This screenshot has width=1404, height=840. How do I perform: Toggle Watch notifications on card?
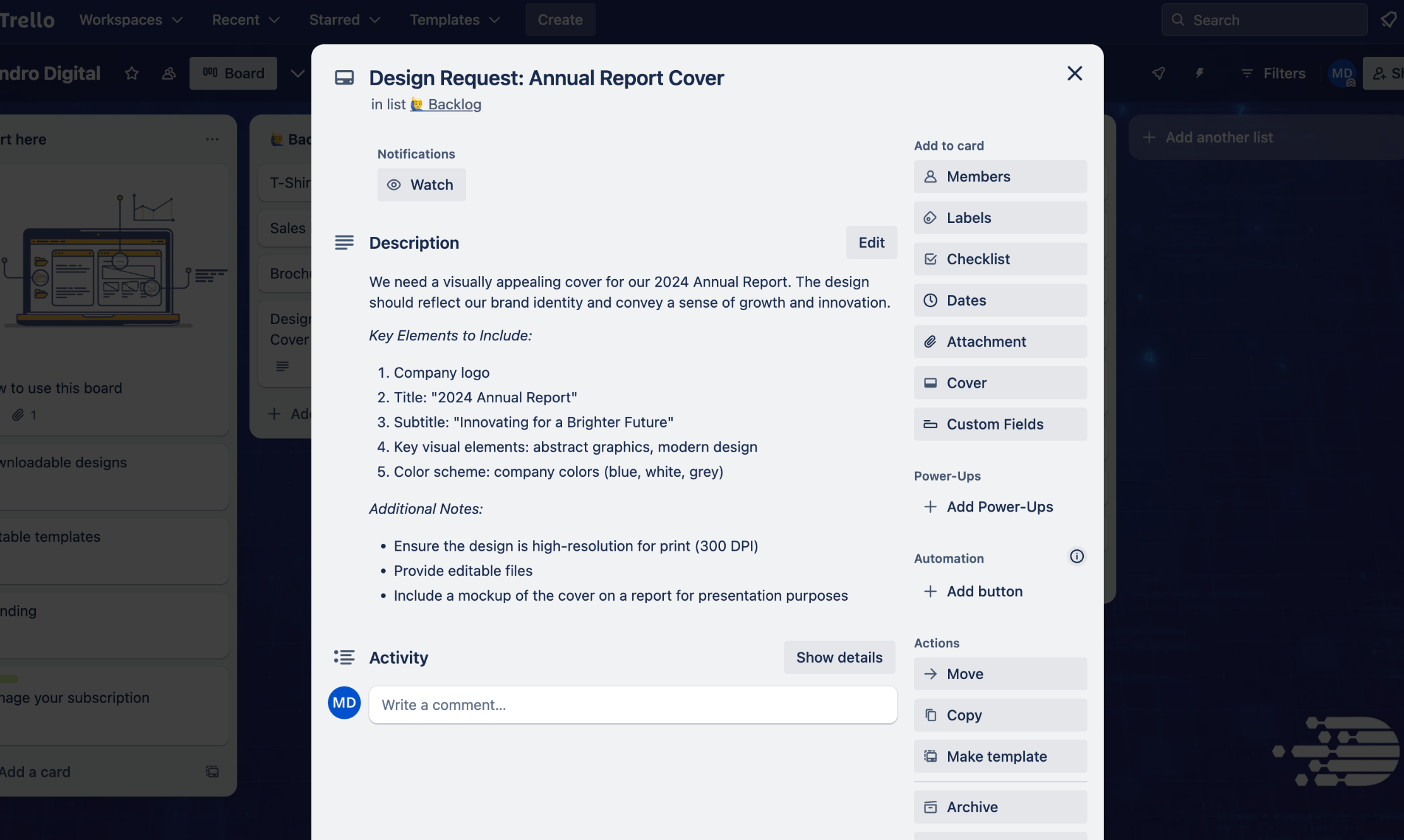pyautogui.click(x=421, y=184)
